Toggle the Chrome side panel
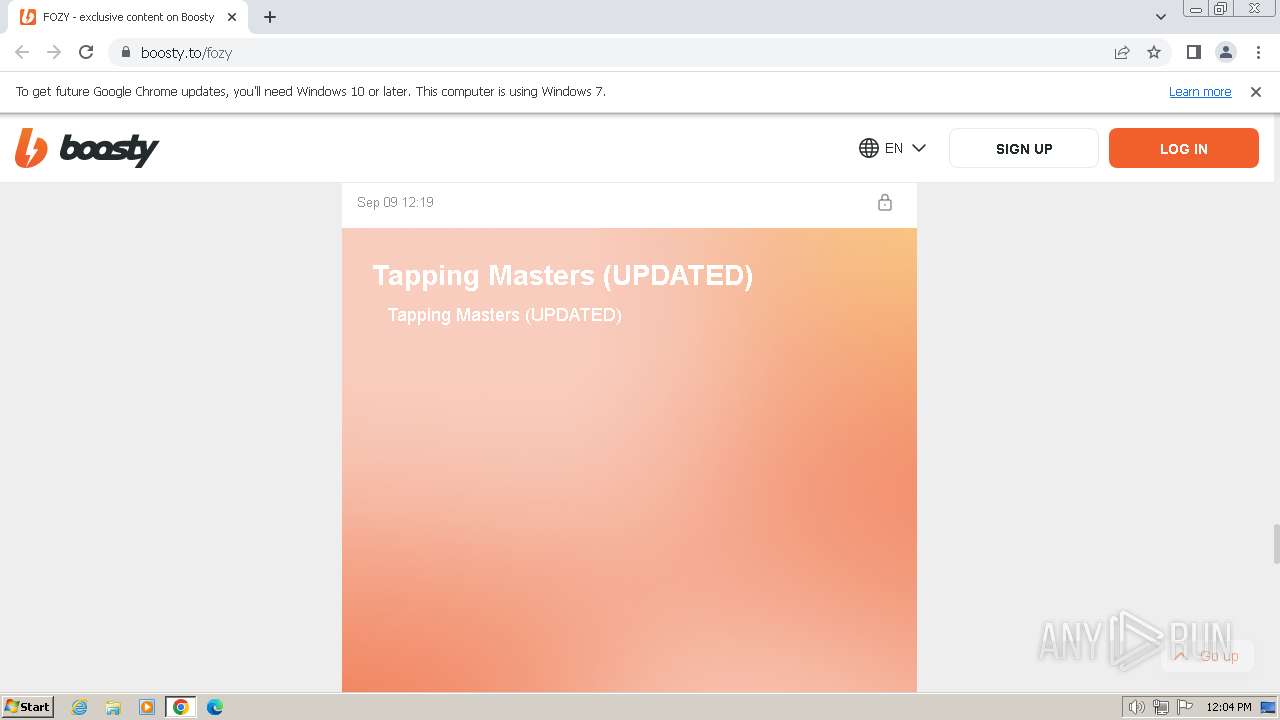This screenshot has width=1280, height=720. [1193, 52]
